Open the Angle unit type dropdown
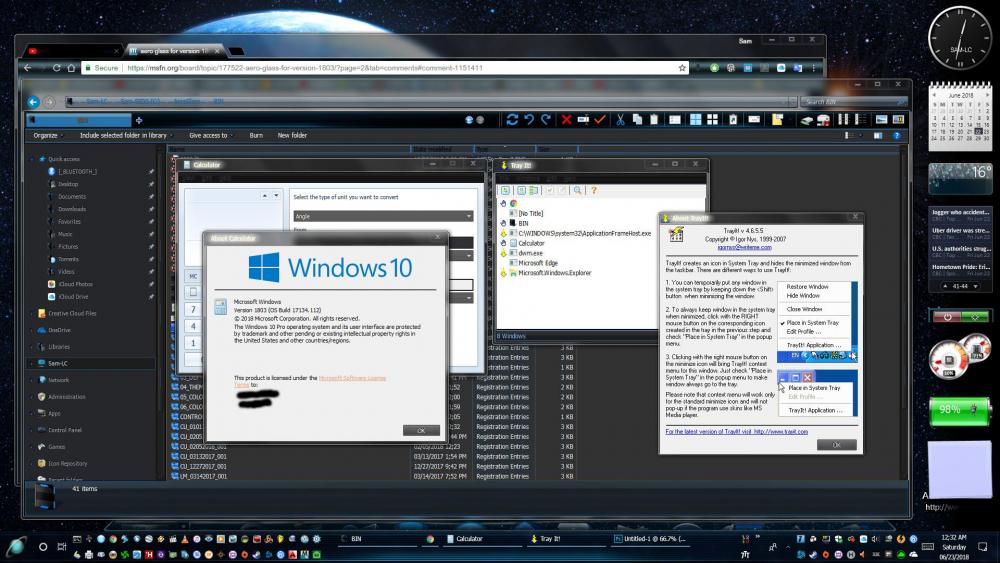This screenshot has width=1000, height=563. tap(383, 216)
